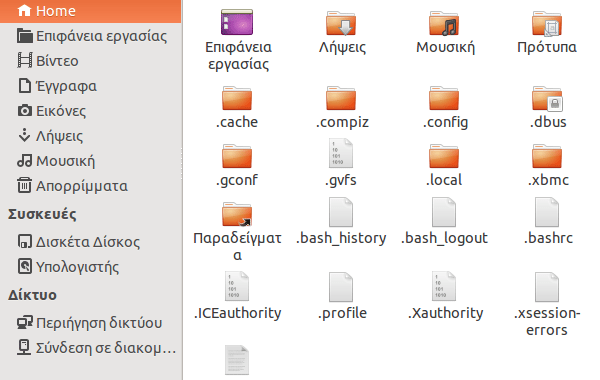The height and width of the screenshot is (380, 600).
Task: Select the .config folder icon
Action: (444, 98)
